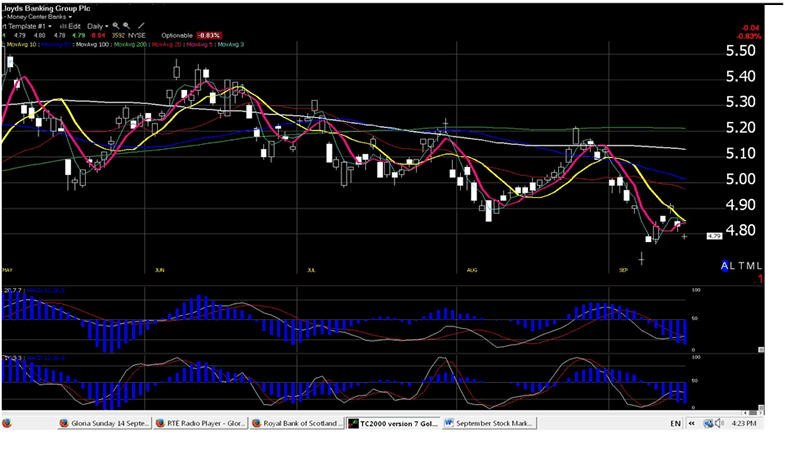The width and height of the screenshot is (800, 476).
Task: Open September Stock Market Word document
Action: coord(490,424)
